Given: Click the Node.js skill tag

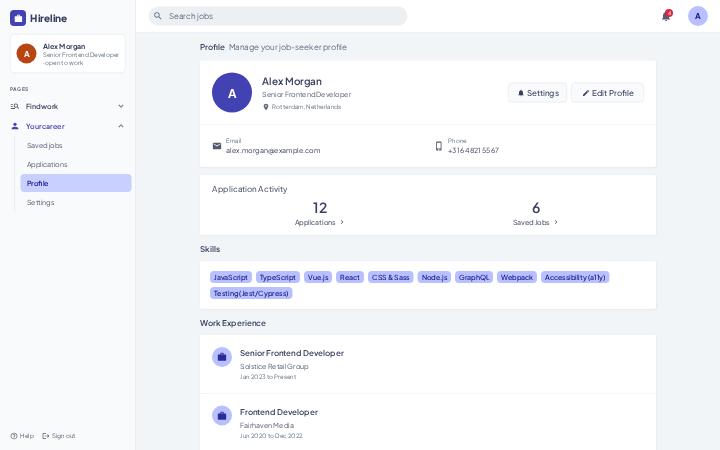Looking at the screenshot, I should [434, 277].
